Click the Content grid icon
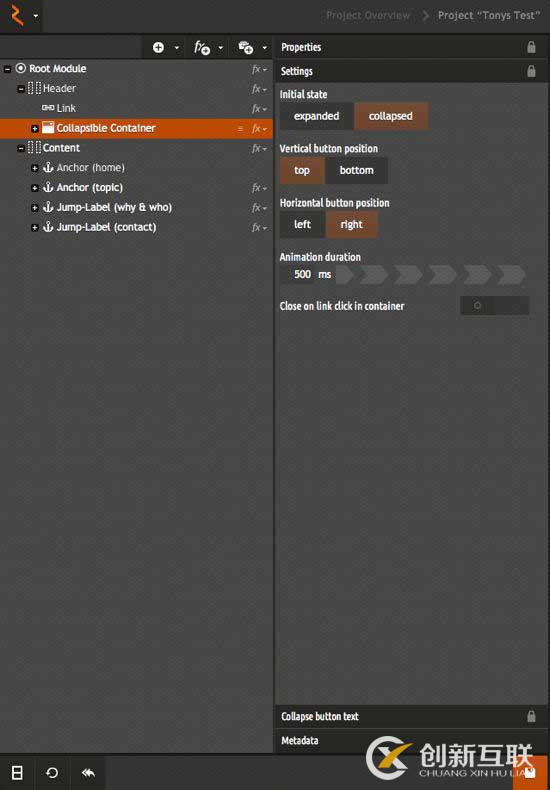This screenshot has width=550, height=790. point(35,148)
